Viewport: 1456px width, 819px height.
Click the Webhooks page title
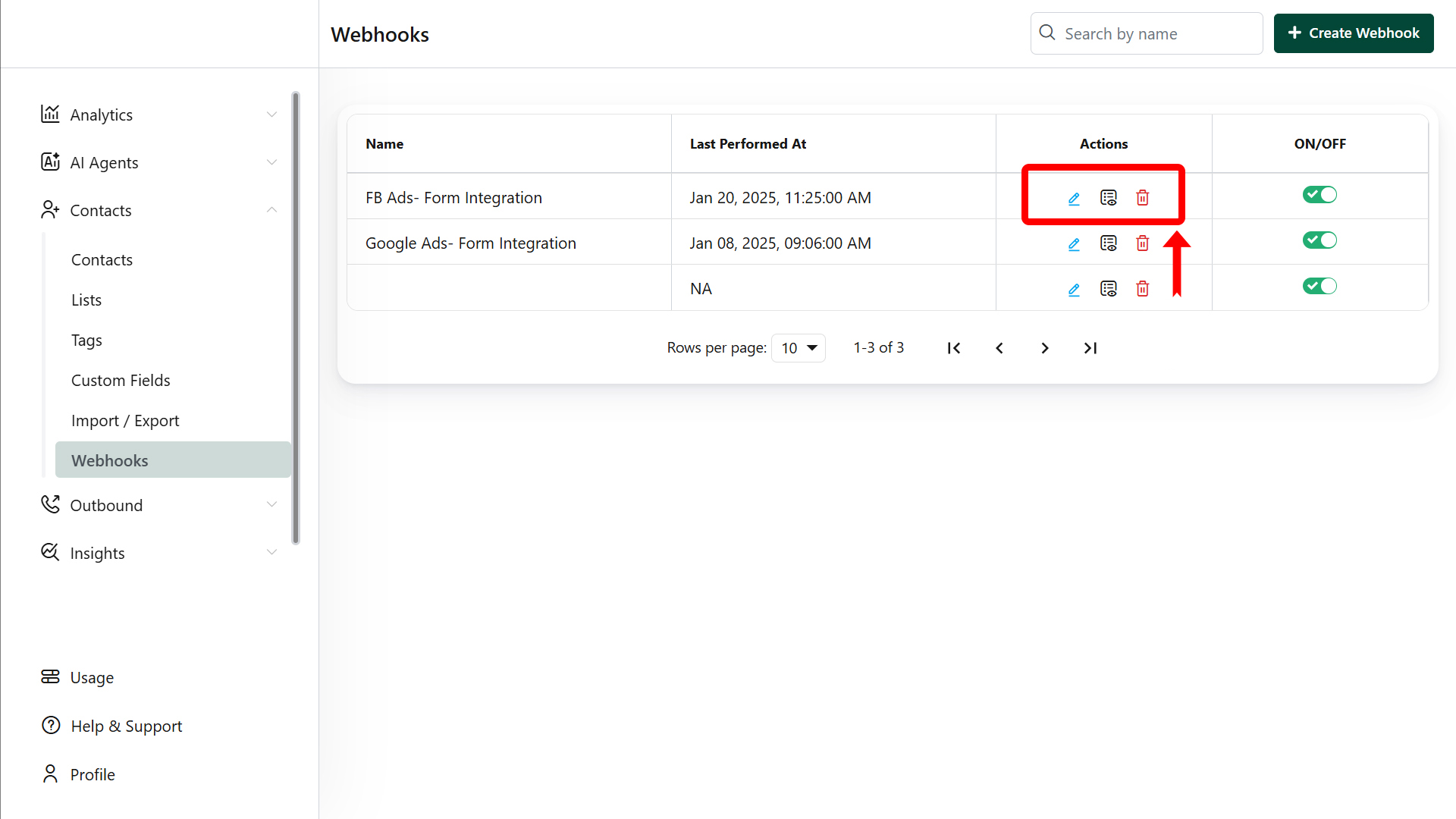[x=380, y=35]
